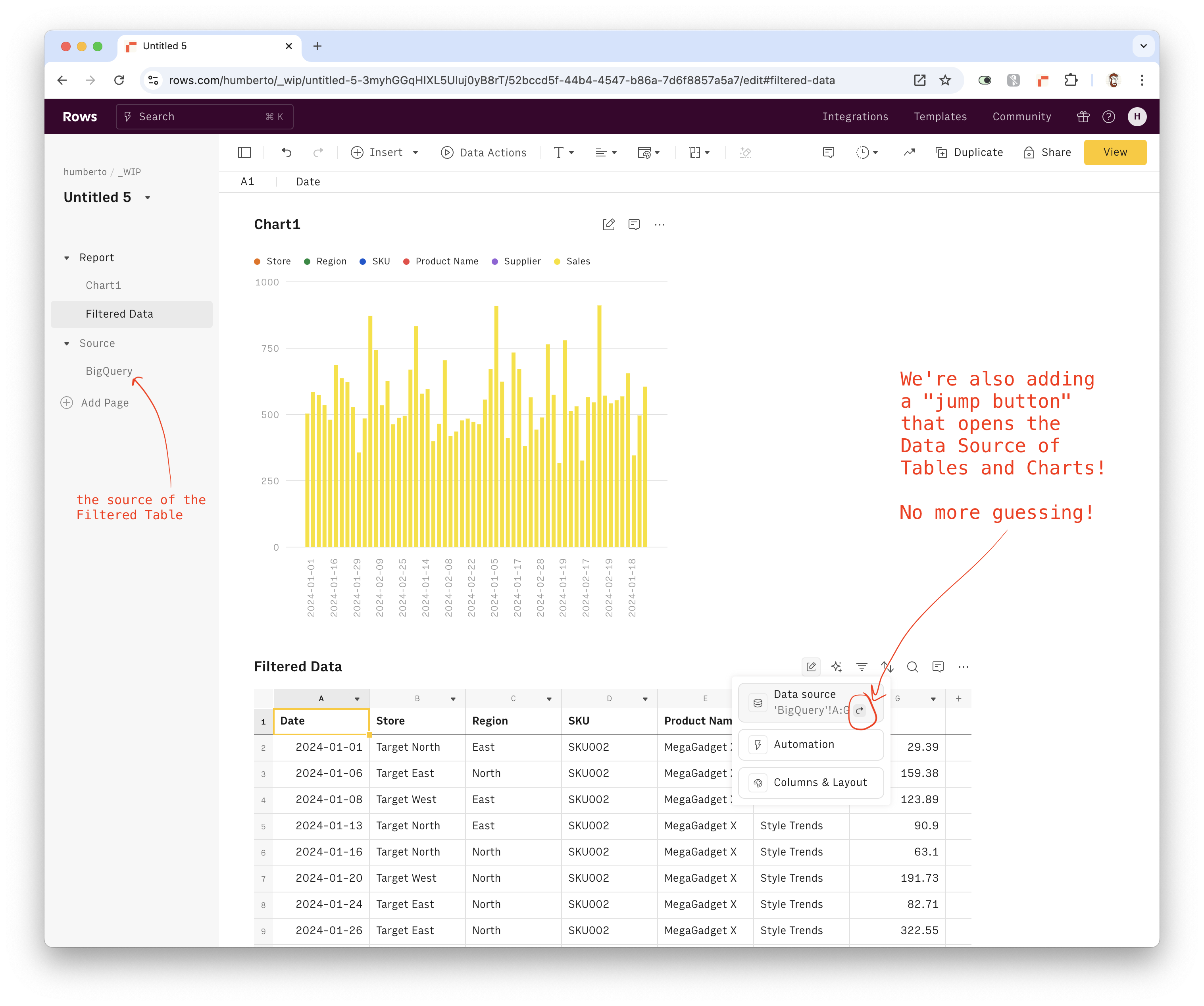Open Data Actions button

(x=483, y=152)
